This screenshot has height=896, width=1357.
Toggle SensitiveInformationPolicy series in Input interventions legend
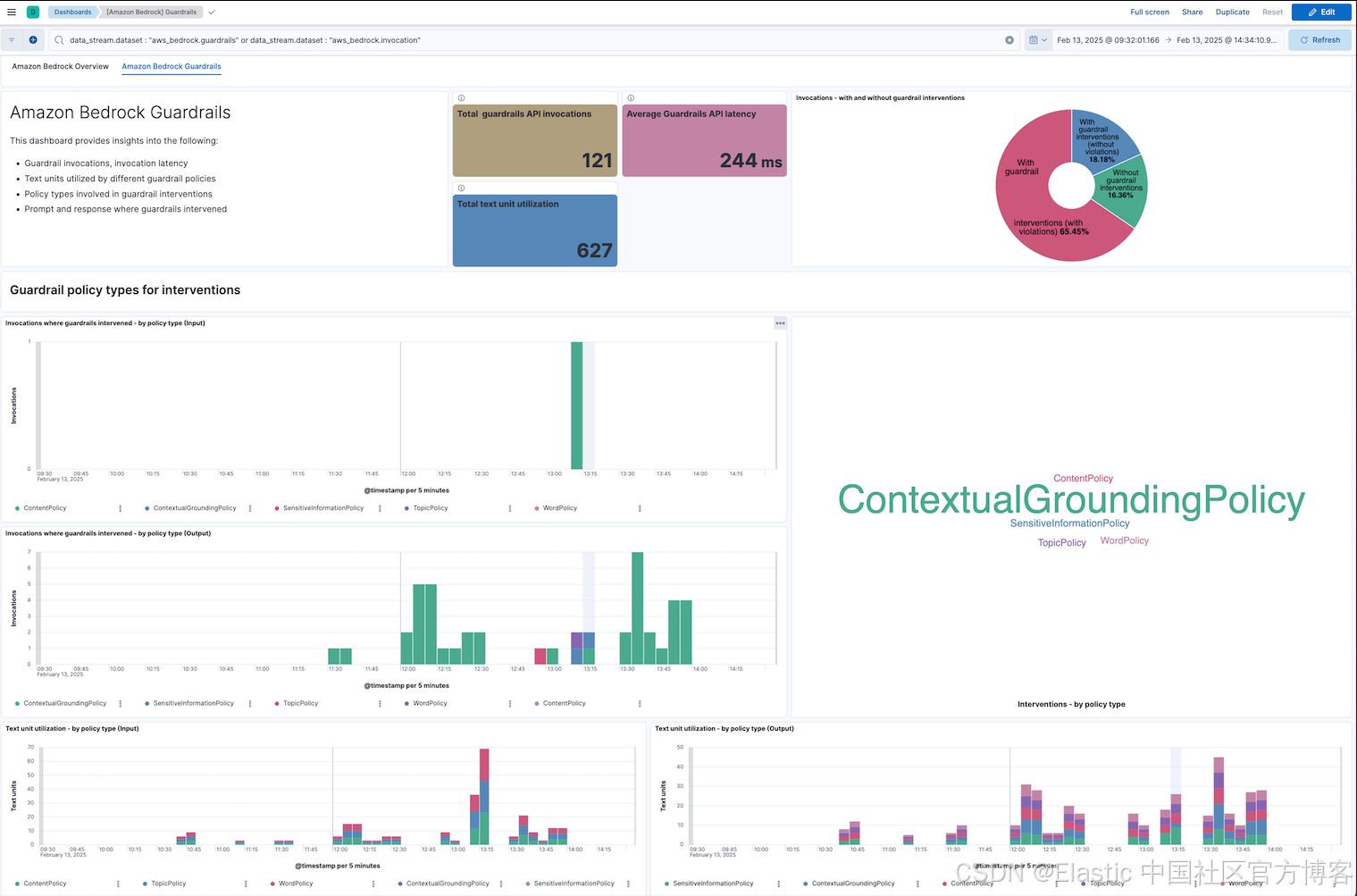coord(323,508)
